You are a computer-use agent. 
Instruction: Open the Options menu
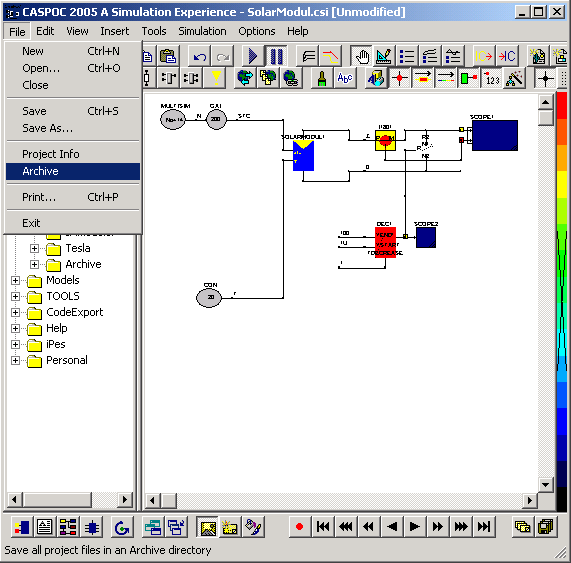(257, 31)
